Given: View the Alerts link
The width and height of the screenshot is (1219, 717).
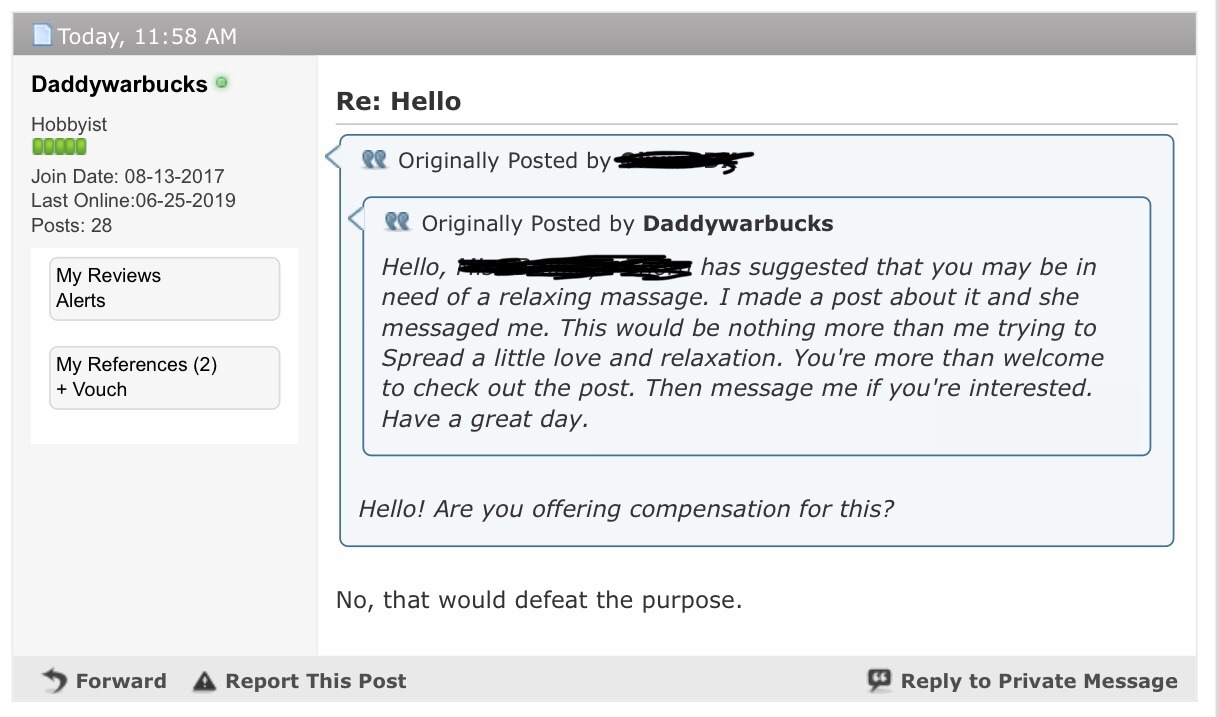Looking at the screenshot, I should [81, 300].
